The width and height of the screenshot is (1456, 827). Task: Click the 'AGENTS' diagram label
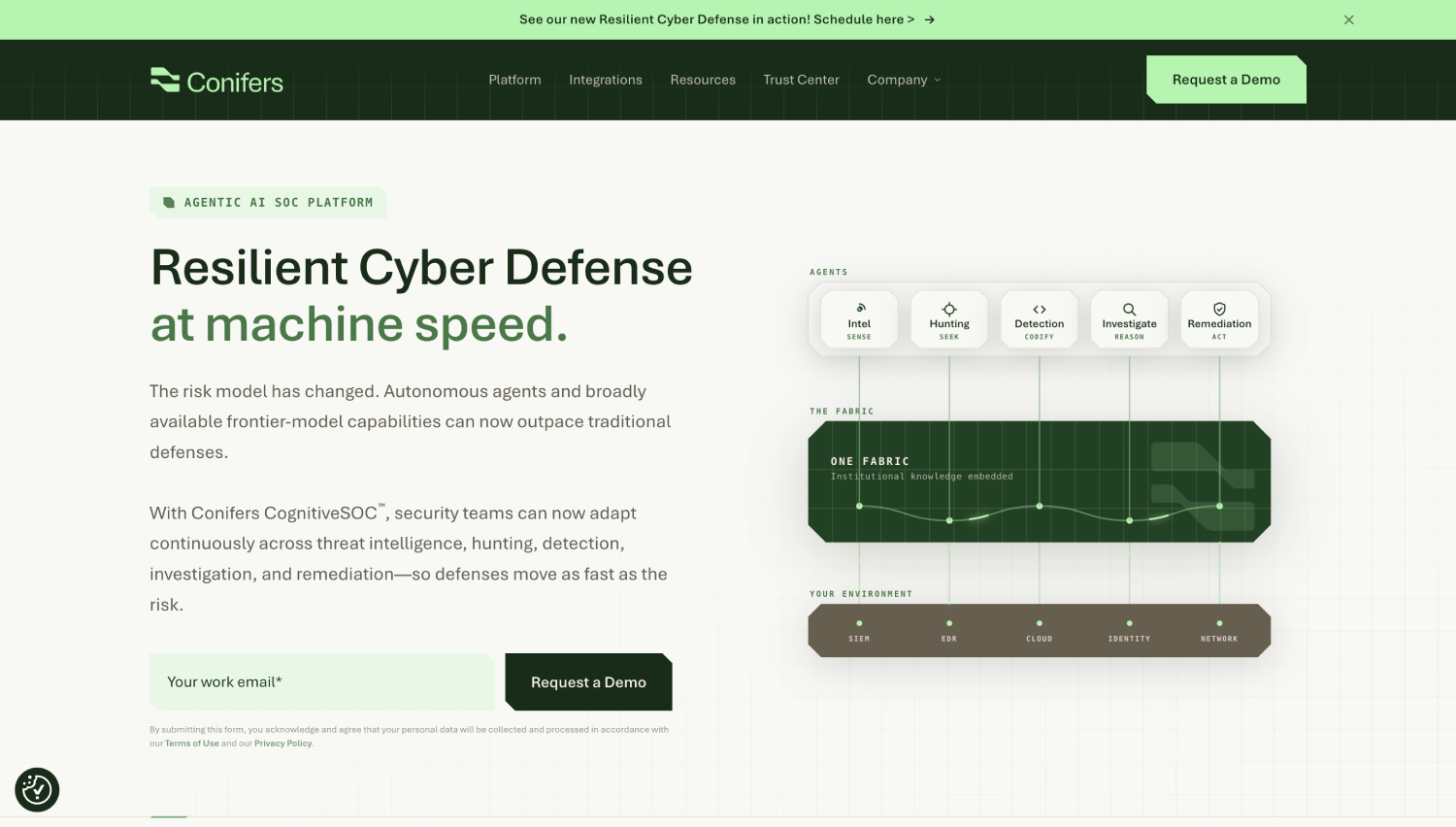click(x=829, y=273)
